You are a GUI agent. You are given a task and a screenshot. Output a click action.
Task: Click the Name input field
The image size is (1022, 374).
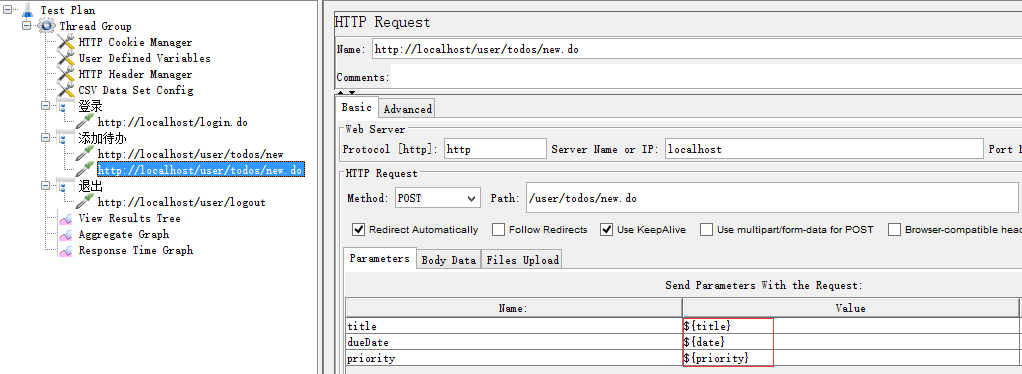[x=697, y=50]
